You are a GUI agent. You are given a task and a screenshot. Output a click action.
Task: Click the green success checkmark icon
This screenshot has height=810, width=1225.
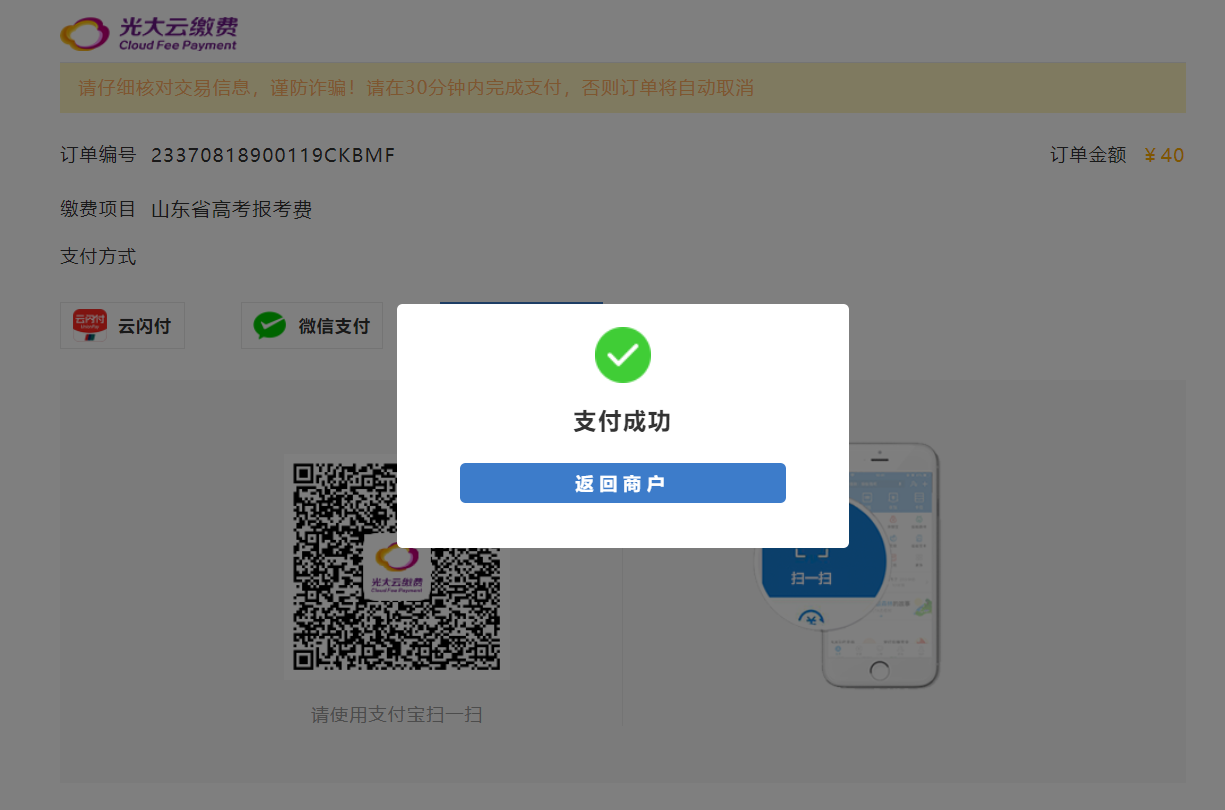pyautogui.click(x=623, y=355)
